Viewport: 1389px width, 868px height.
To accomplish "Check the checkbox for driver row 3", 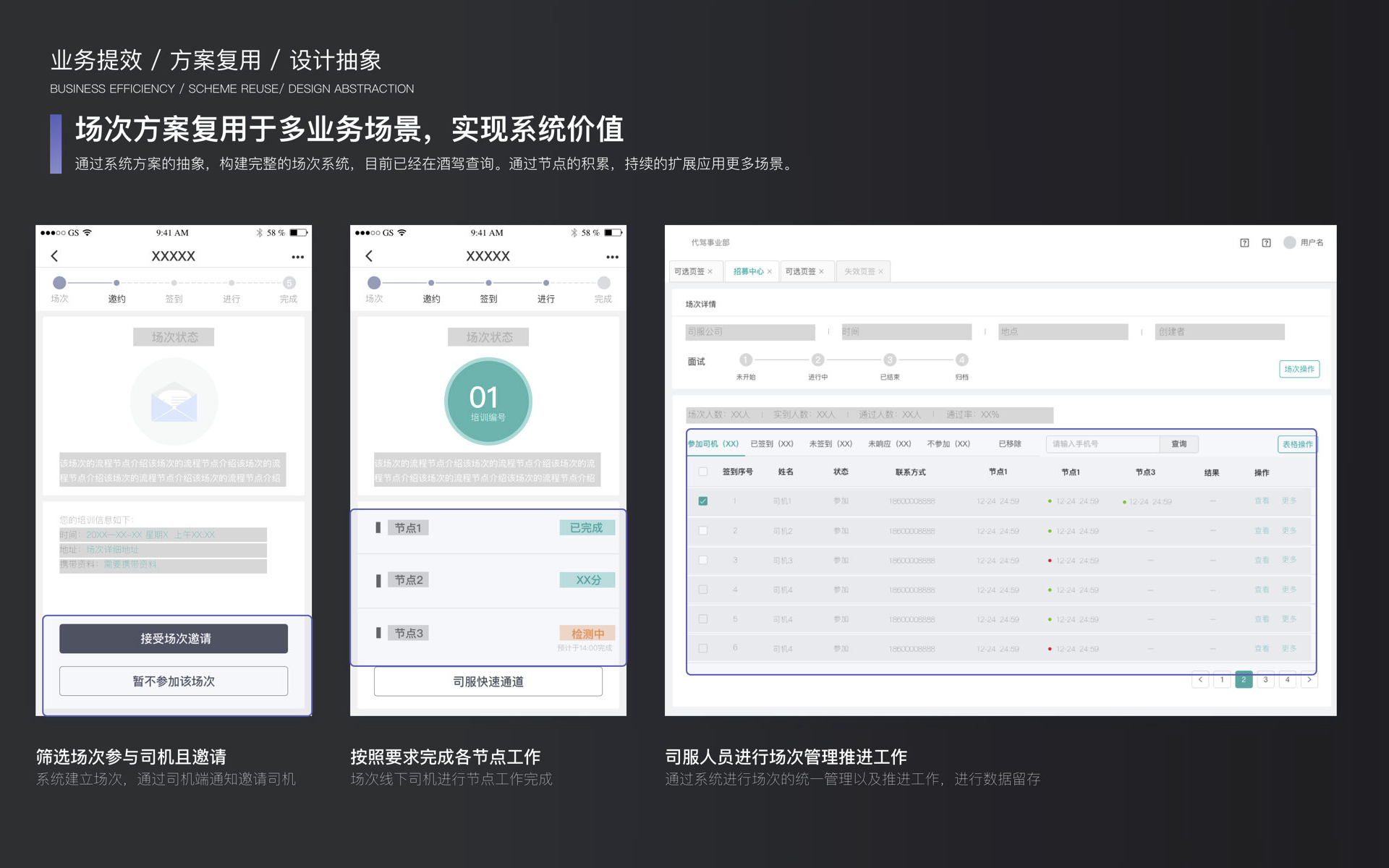I will click(702, 560).
